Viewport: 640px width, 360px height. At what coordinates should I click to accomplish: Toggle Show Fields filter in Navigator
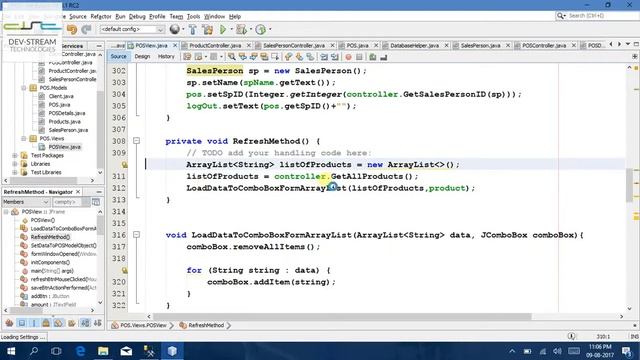coord(22,323)
